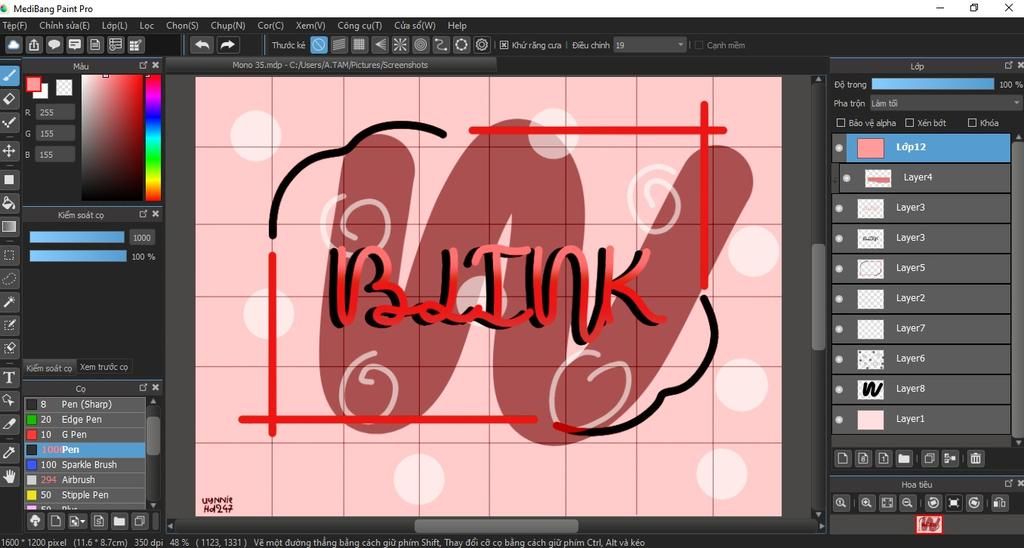Delete layer with trash icon
This screenshot has height=548, width=1024.
[975, 458]
